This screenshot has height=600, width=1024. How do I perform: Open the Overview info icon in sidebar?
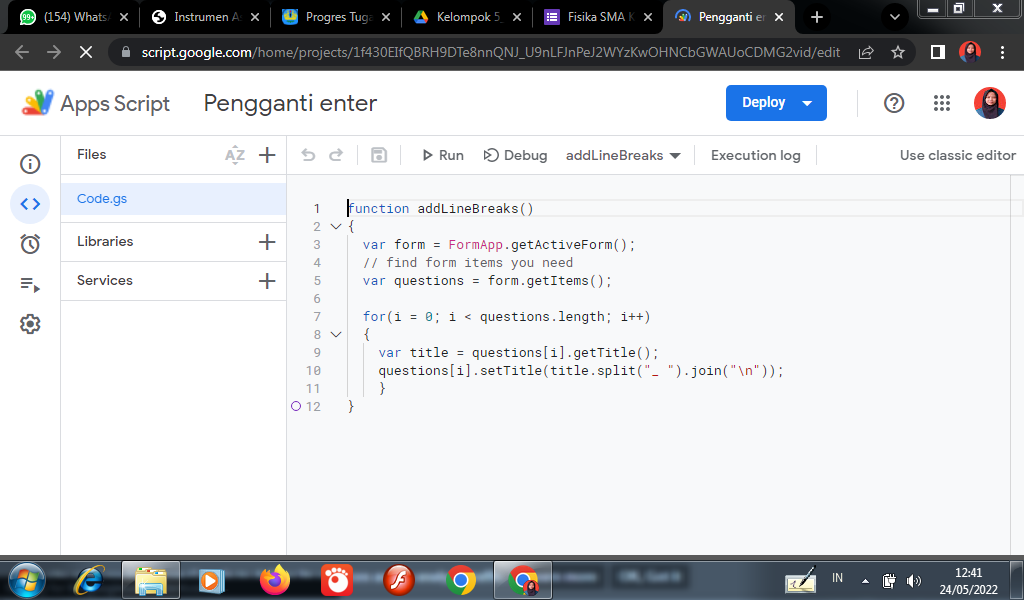pyautogui.click(x=30, y=164)
